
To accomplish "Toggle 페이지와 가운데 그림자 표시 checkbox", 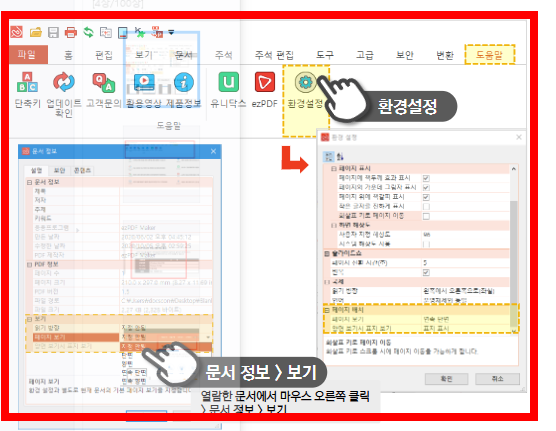I will click(426, 187).
